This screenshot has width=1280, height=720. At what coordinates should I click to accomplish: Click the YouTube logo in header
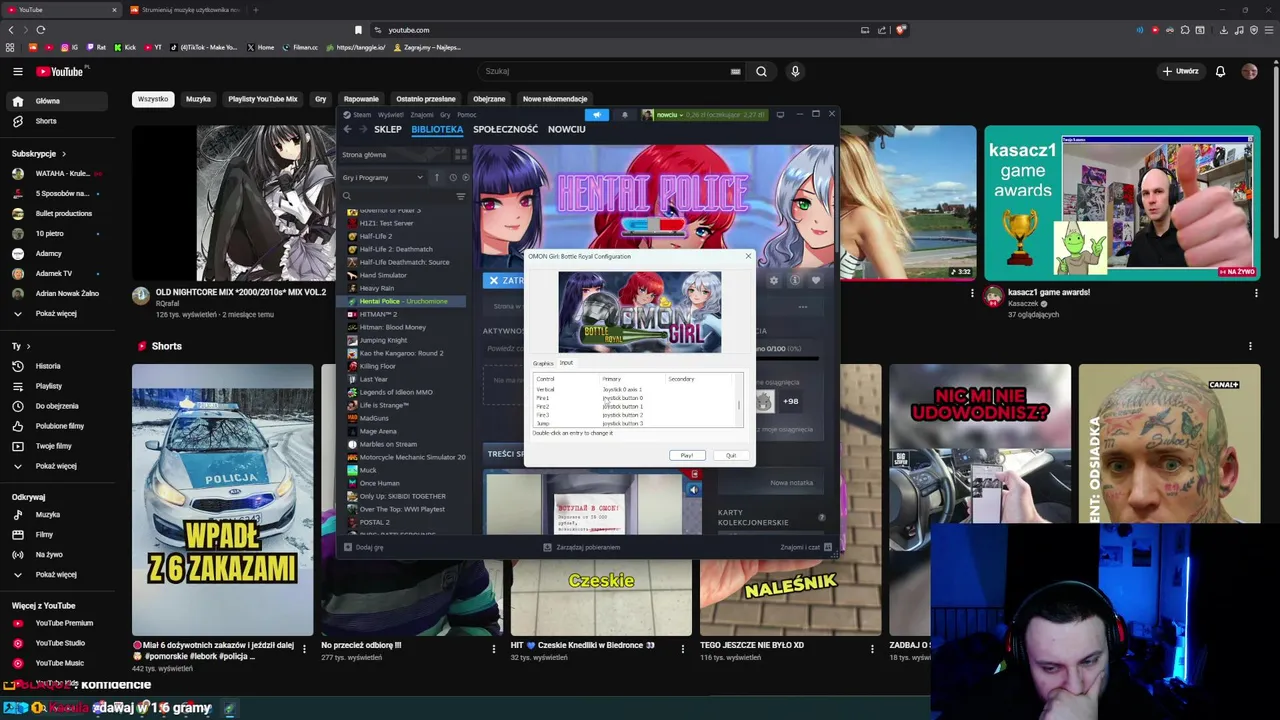pos(62,71)
